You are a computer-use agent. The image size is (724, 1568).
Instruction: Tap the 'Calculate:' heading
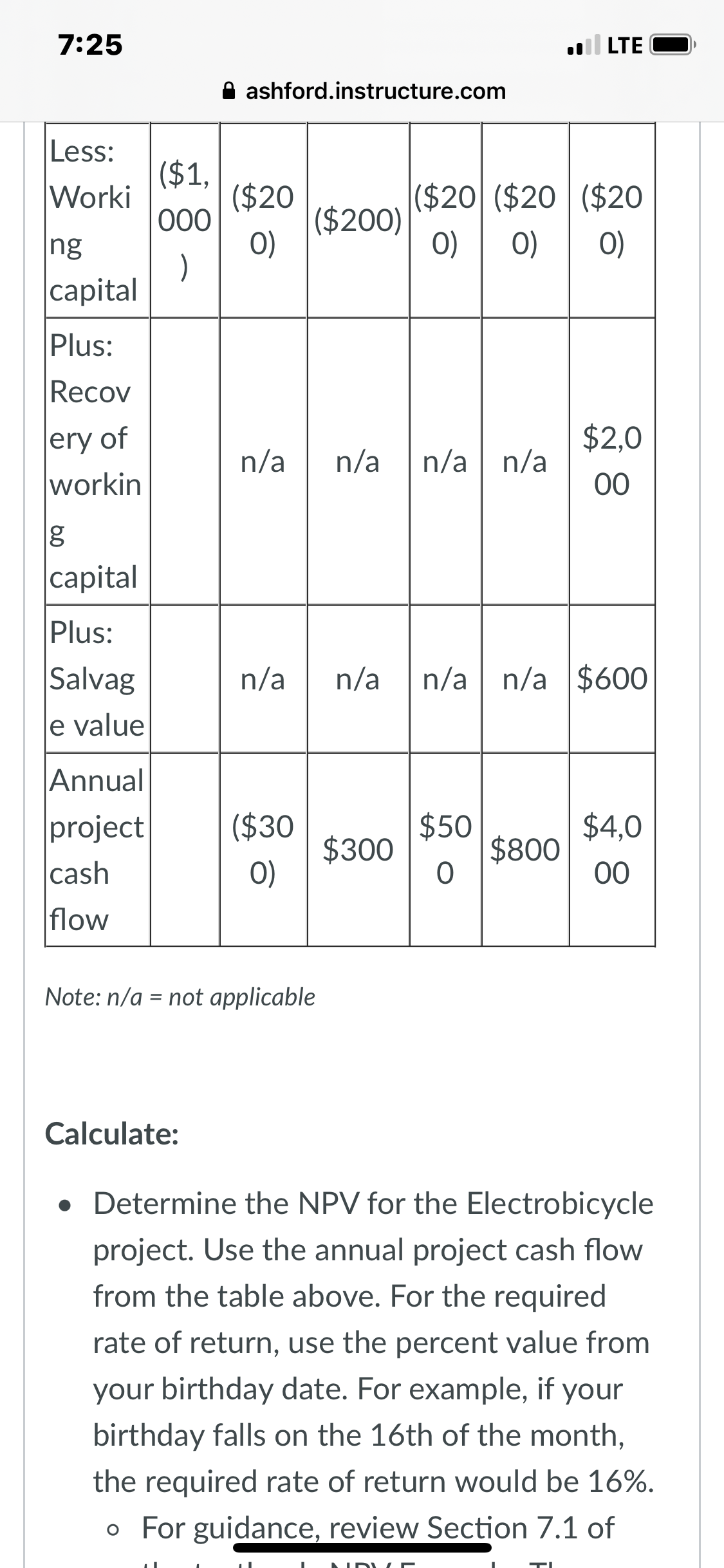112,1134
